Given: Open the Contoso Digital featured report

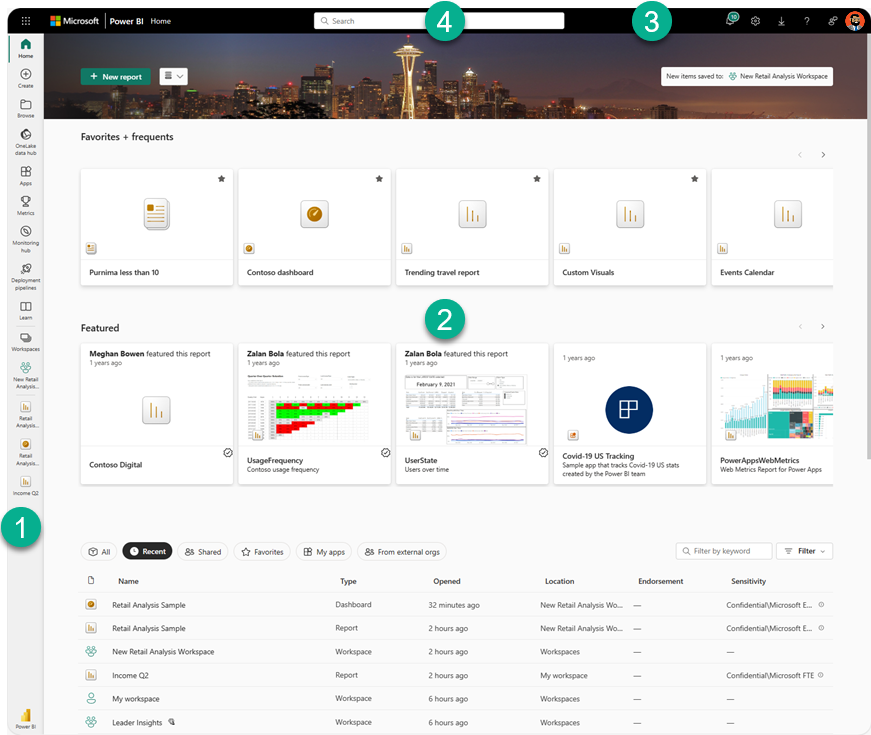Looking at the screenshot, I should 157,413.
